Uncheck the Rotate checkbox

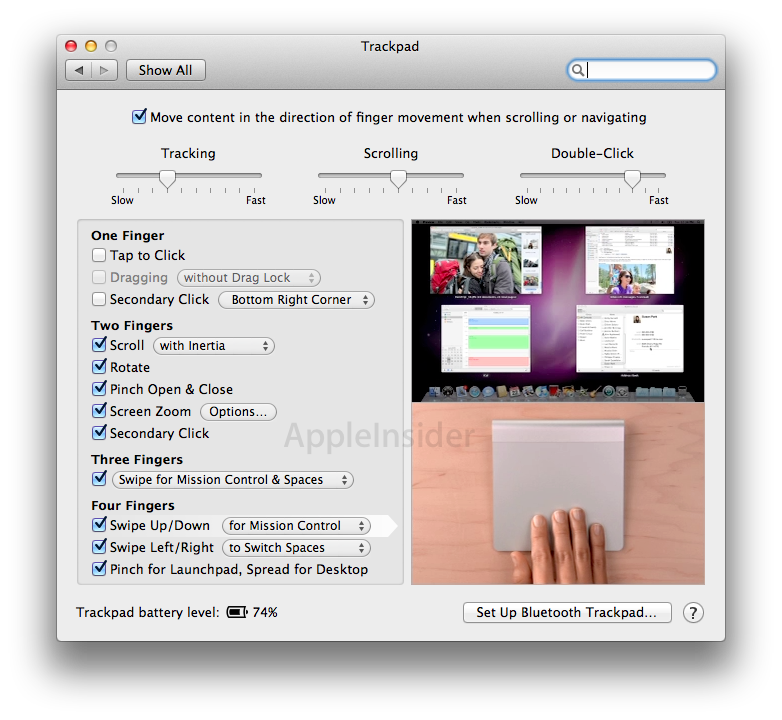(x=99, y=366)
